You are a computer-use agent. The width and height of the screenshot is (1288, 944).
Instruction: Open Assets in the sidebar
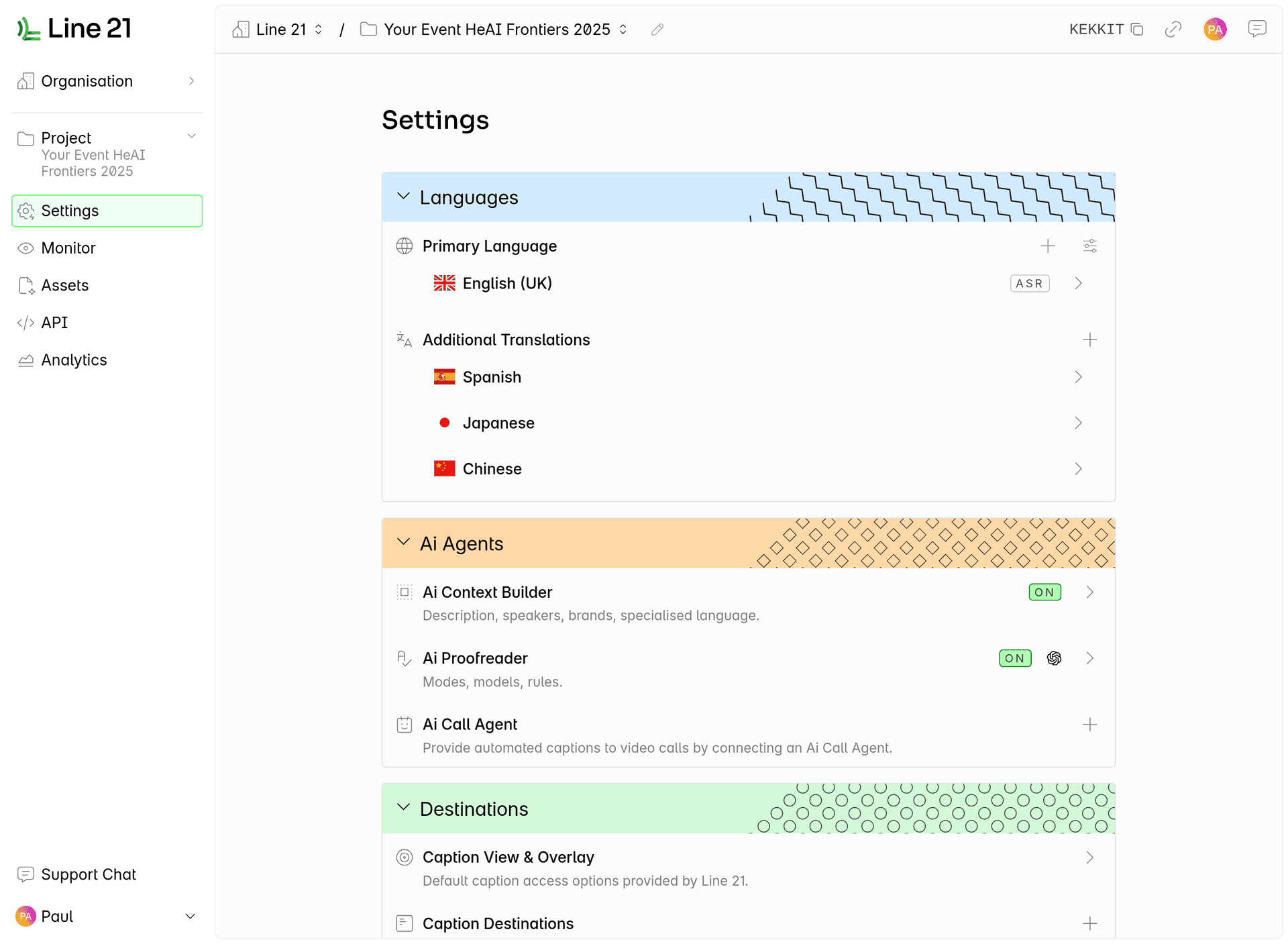(x=107, y=285)
